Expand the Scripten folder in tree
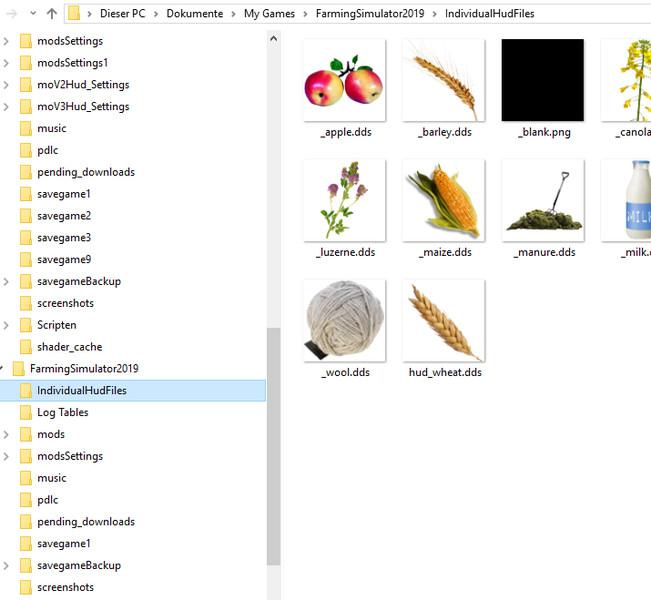This screenshot has height=600, width=651. 6,325
